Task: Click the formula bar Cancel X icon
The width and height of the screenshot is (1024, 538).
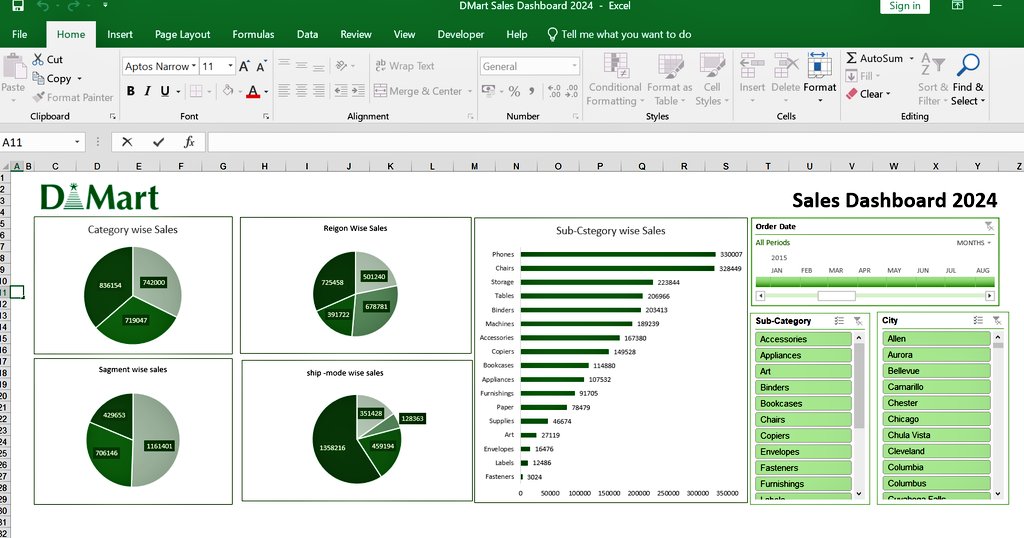Action: [x=127, y=142]
